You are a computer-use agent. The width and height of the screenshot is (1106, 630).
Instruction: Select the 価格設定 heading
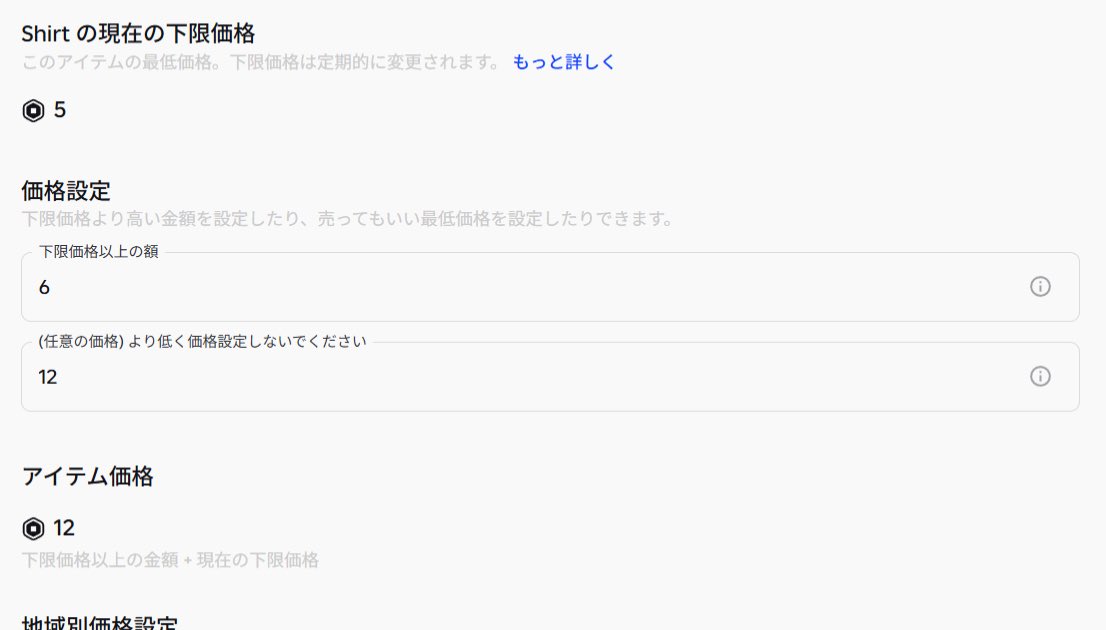(66, 190)
